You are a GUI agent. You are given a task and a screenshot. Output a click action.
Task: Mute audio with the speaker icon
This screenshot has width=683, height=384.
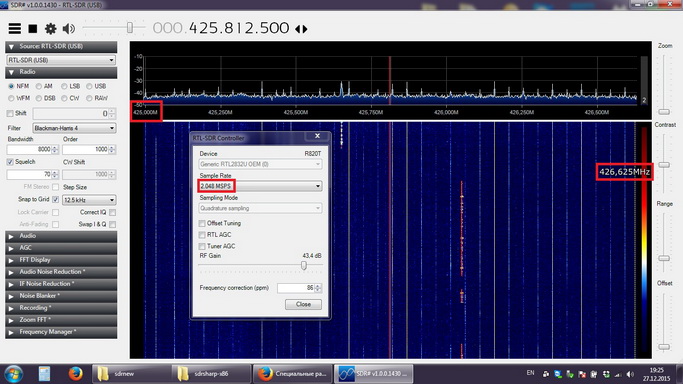click(69, 29)
